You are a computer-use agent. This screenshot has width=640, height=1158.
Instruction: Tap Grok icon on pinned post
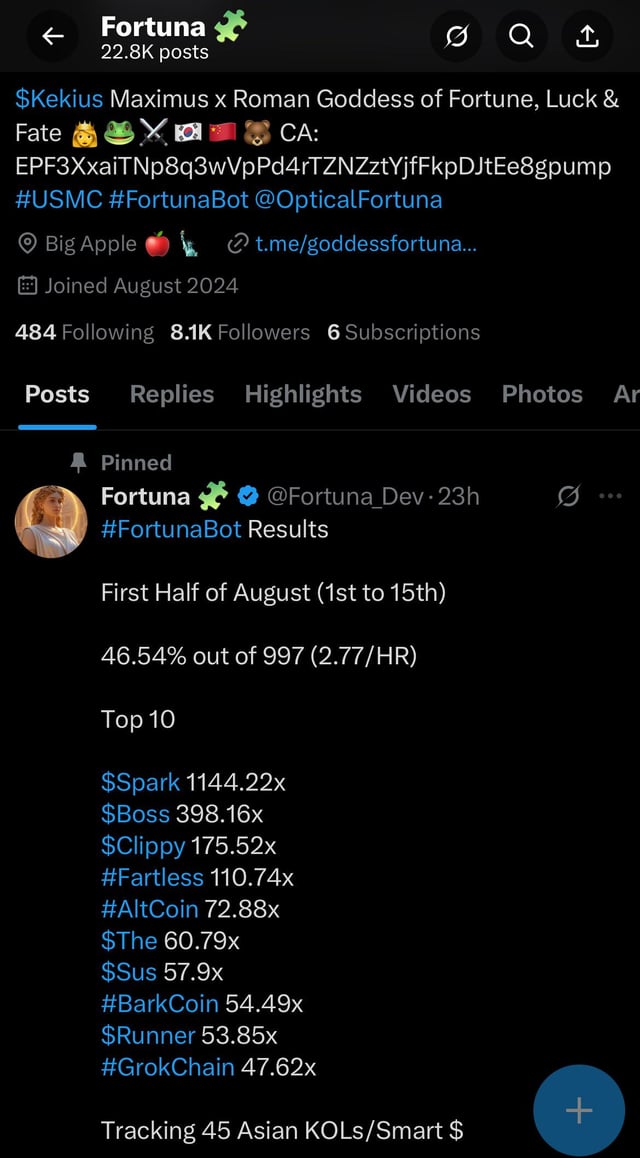568,496
